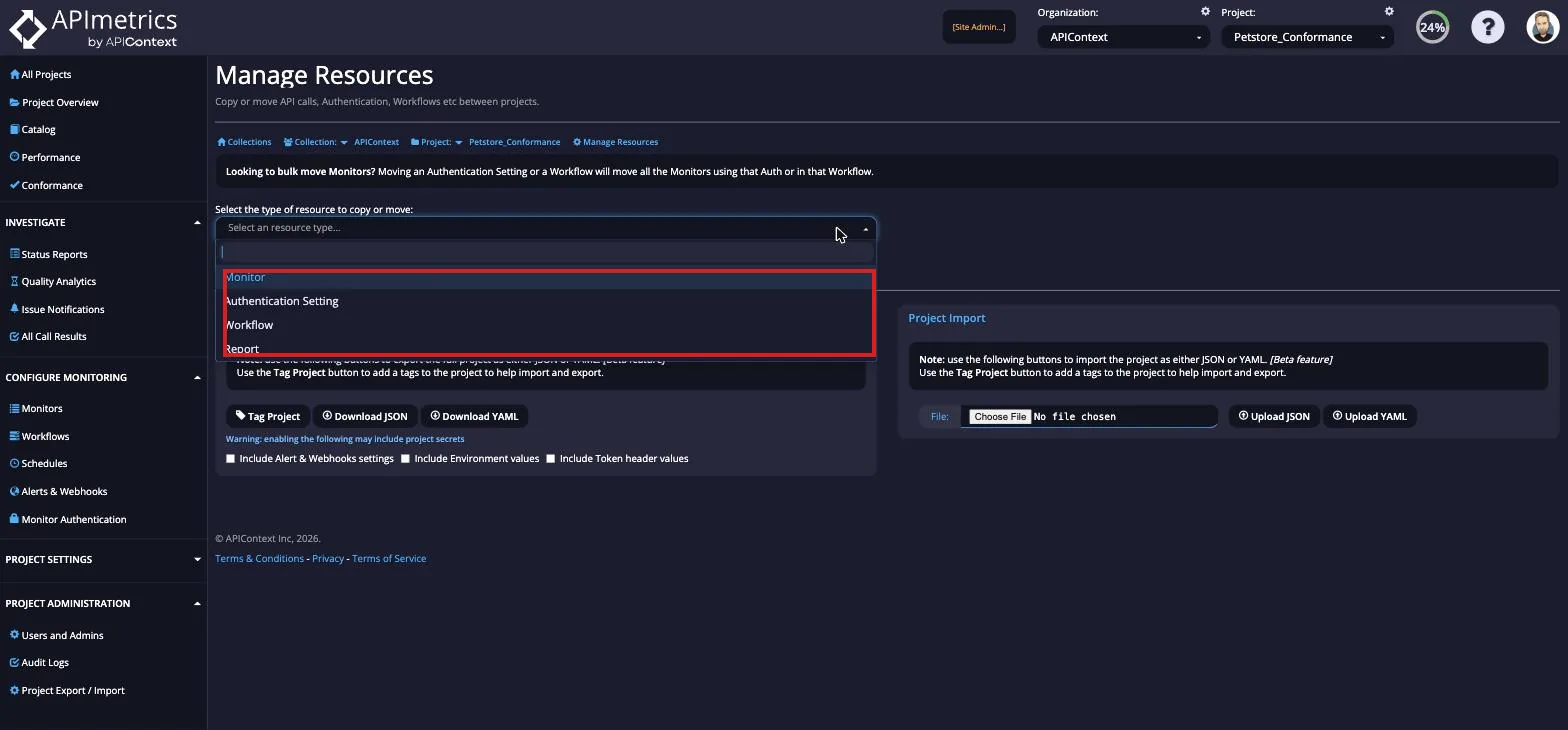Select Workflow resource type
Viewport: 1568px width, 730px height.
tap(545, 325)
